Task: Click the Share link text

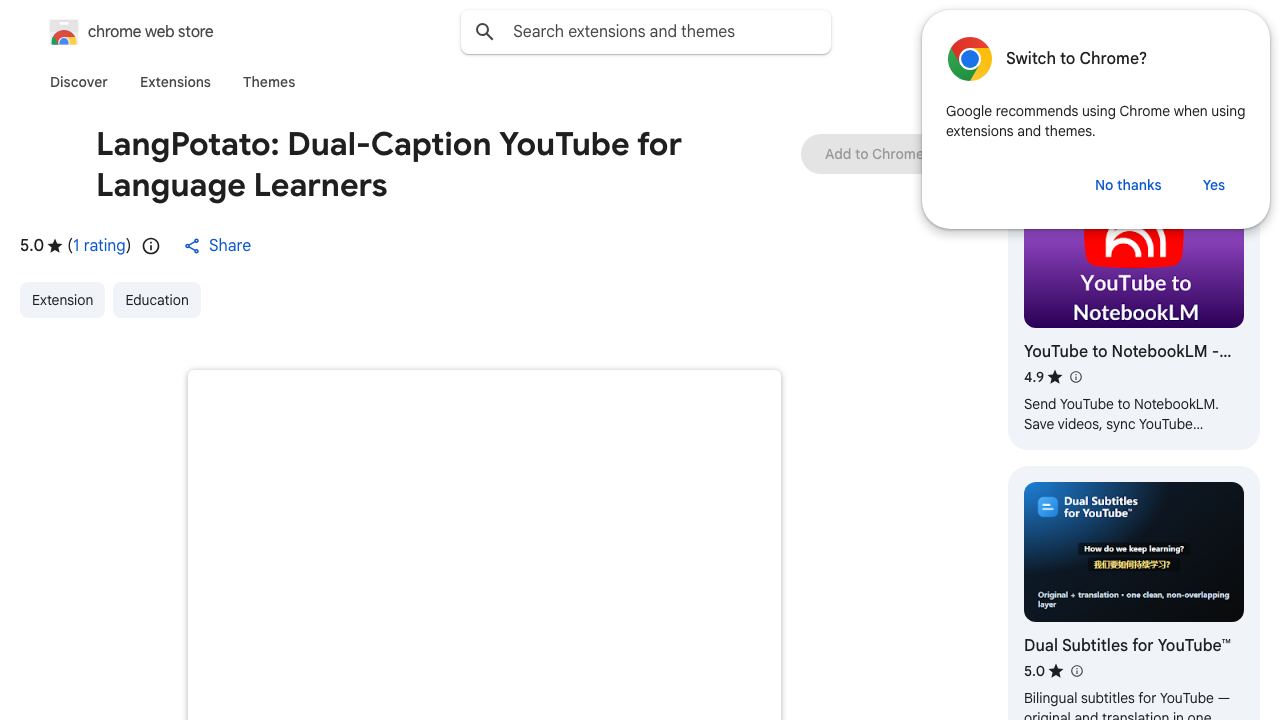Action: point(230,246)
